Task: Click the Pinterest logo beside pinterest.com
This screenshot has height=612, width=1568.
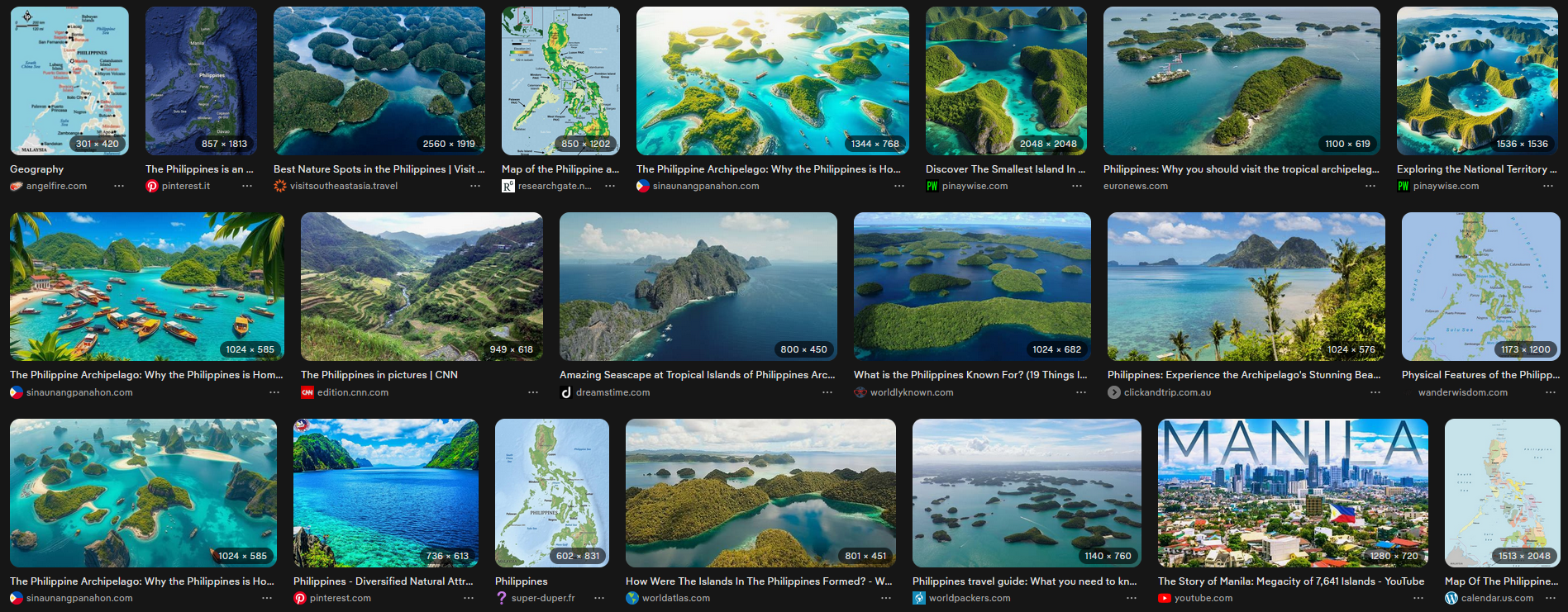Action: point(300,599)
